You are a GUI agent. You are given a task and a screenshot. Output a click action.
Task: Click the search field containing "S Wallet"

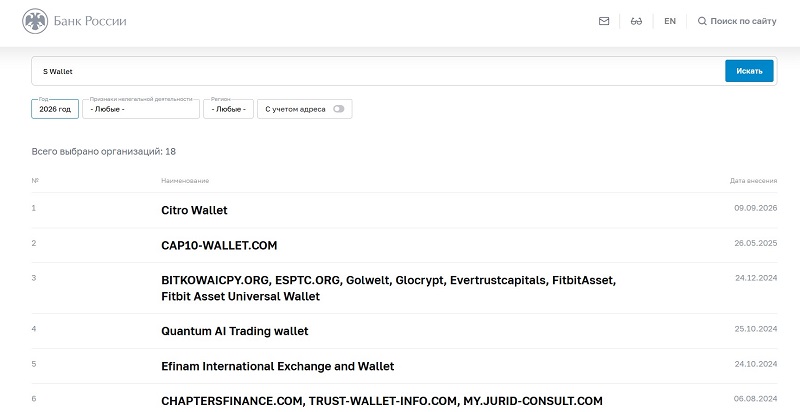pos(378,71)
